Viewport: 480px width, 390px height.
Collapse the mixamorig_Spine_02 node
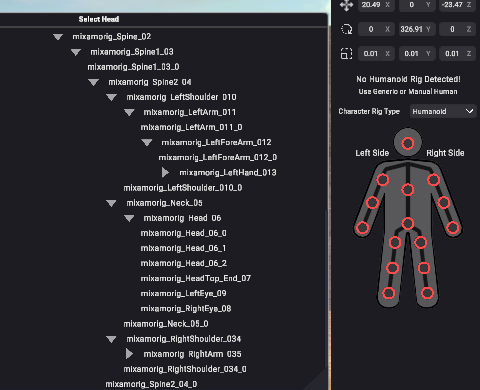[x=58, y=37]
